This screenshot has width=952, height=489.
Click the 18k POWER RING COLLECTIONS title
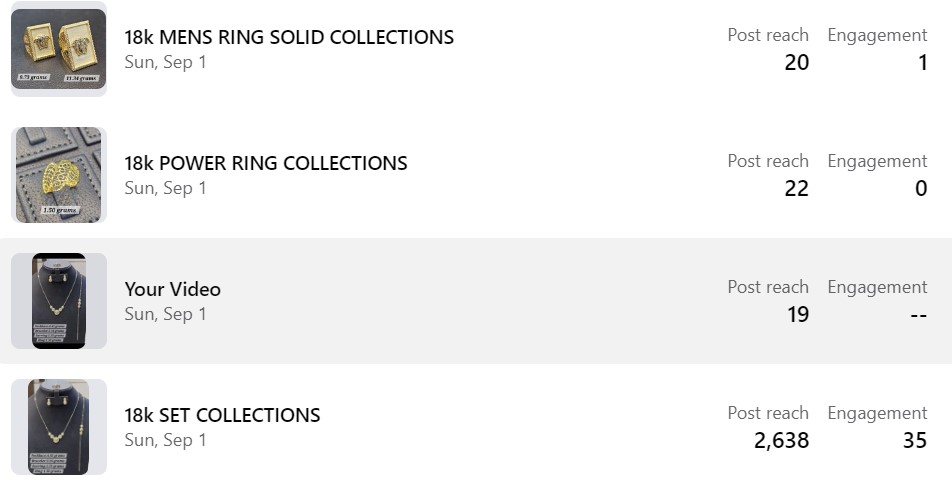pyautogui.click(x=266, y=163)
